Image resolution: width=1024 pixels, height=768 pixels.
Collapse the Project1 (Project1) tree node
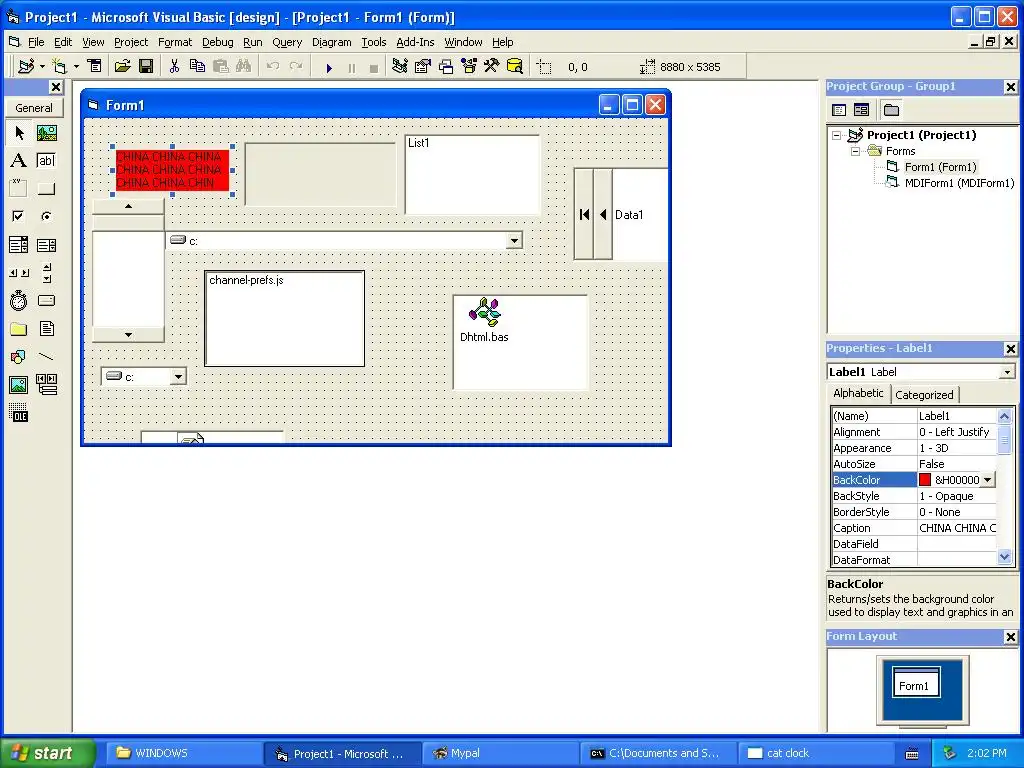click(x=837, y=135)
